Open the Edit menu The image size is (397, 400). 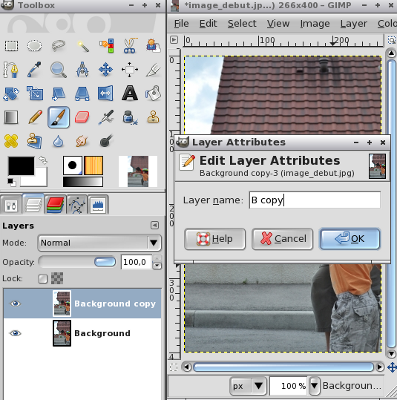(x=208, y=24)
